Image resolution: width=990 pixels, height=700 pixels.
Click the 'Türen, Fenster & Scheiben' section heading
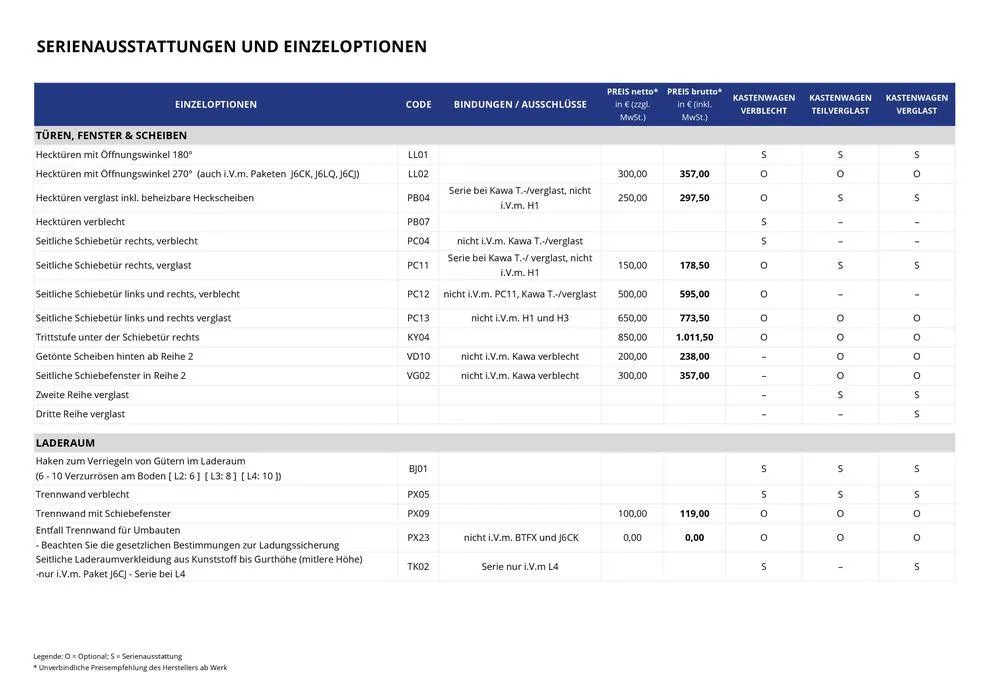click(x=111, y=135)
